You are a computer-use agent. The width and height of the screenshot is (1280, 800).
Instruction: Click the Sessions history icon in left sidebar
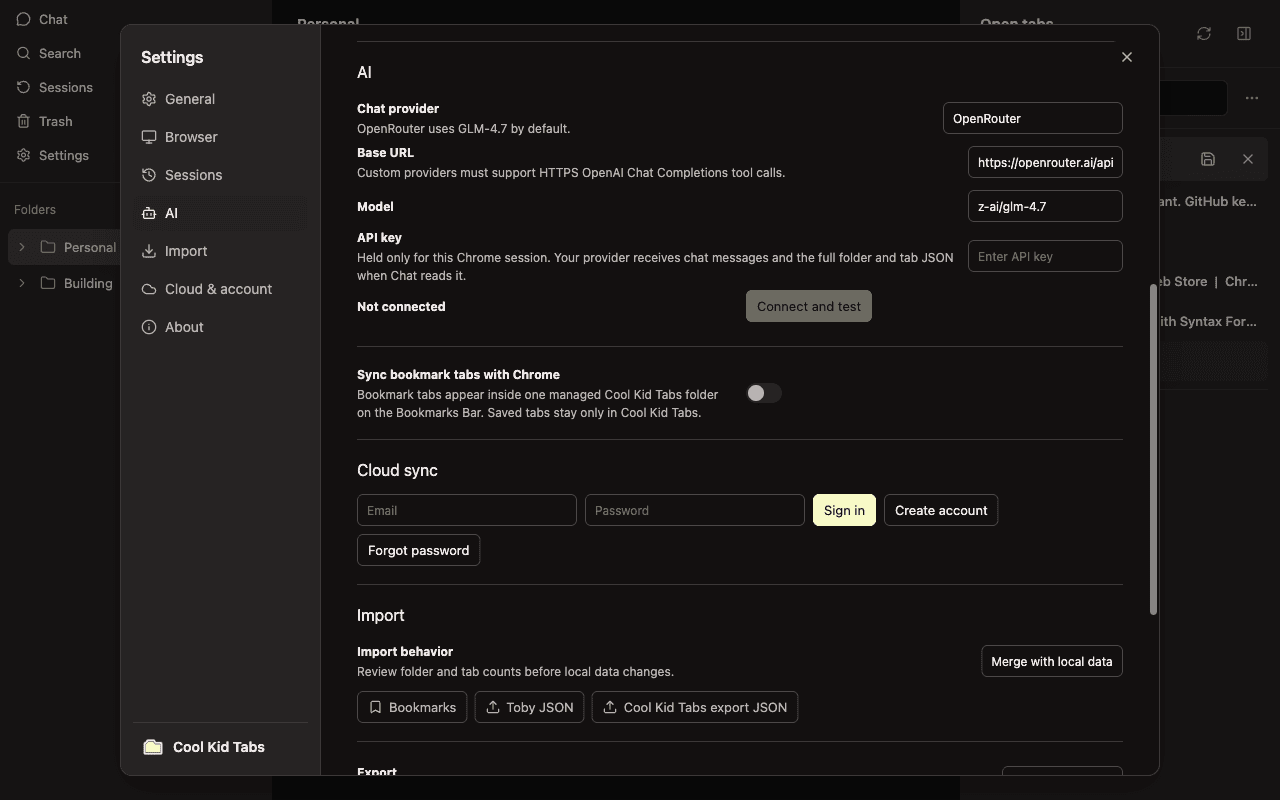point(23,87)
